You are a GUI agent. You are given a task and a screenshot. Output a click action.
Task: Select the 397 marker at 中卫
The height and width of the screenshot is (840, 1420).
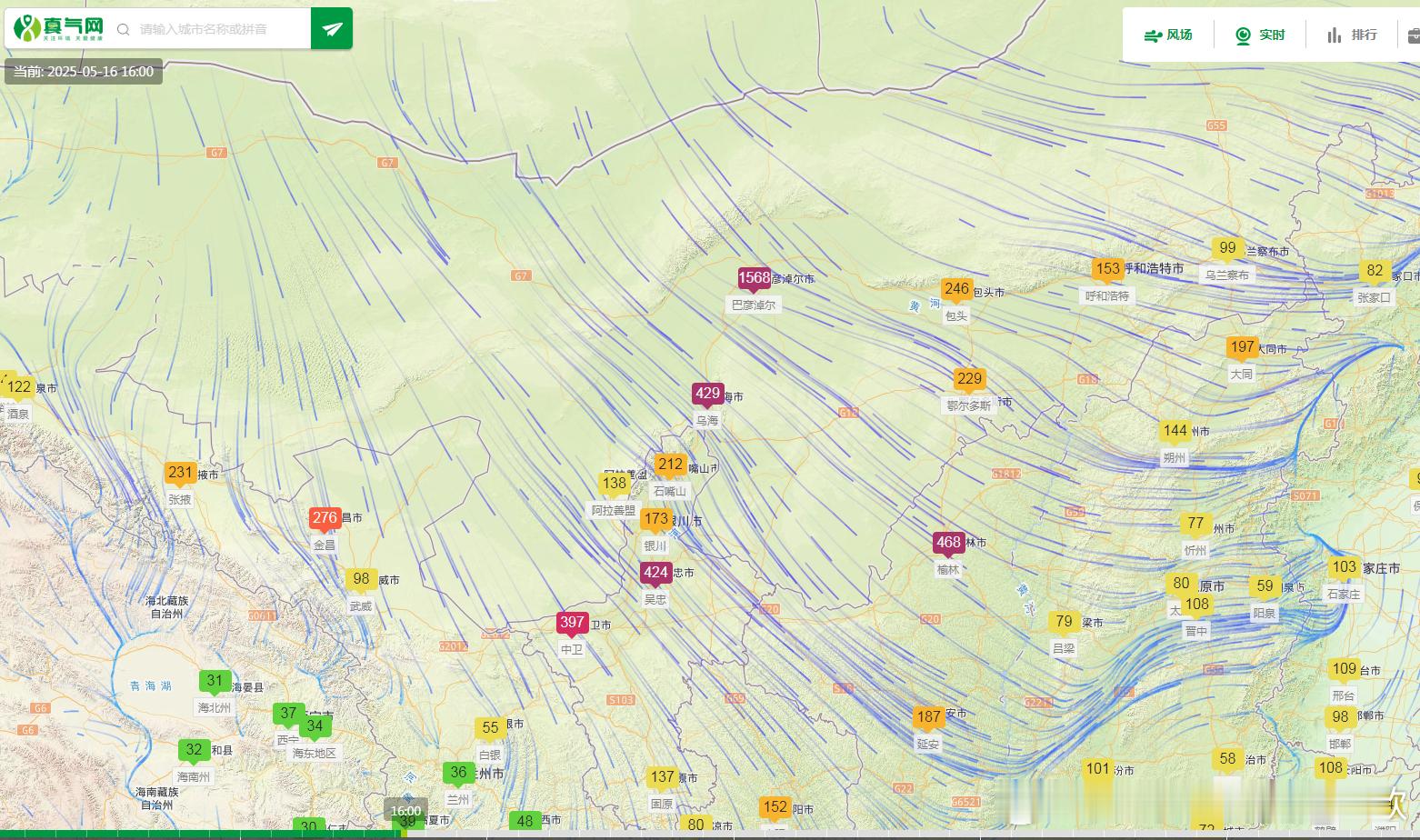(x=572, y=623)
